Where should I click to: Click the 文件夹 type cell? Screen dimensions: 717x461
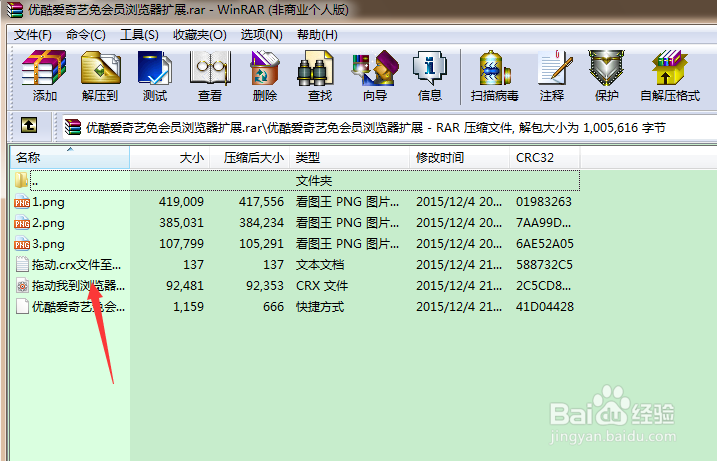pyautogui.click(x=314, y=181)
